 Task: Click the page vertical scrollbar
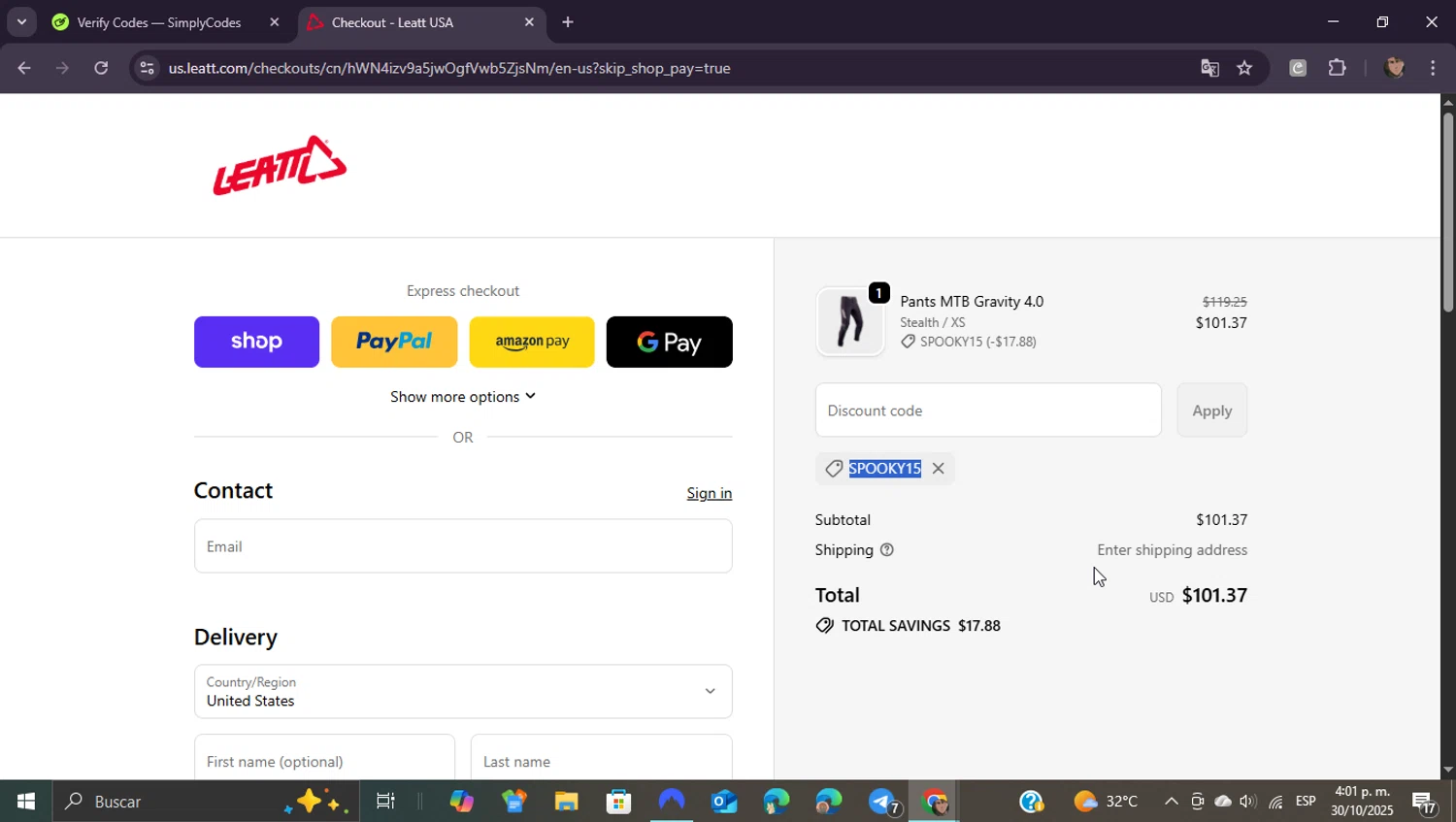pos(1448,213)
